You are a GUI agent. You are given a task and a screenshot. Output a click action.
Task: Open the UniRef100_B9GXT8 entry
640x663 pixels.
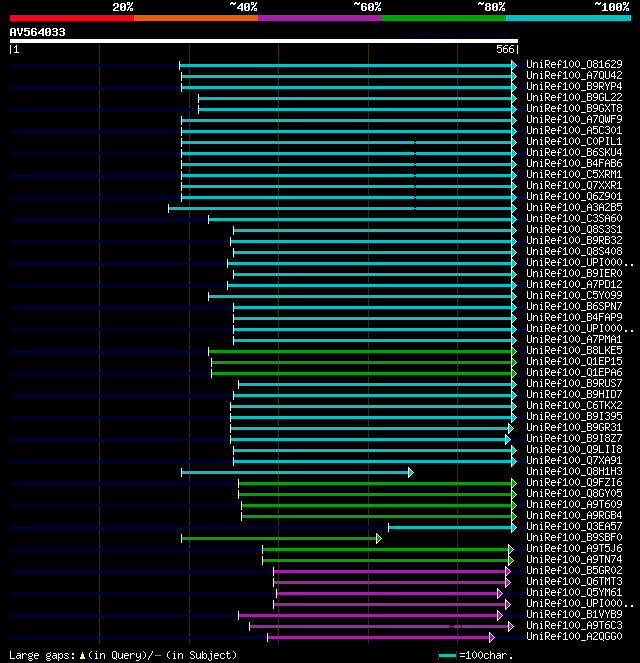tap(574, 108)
